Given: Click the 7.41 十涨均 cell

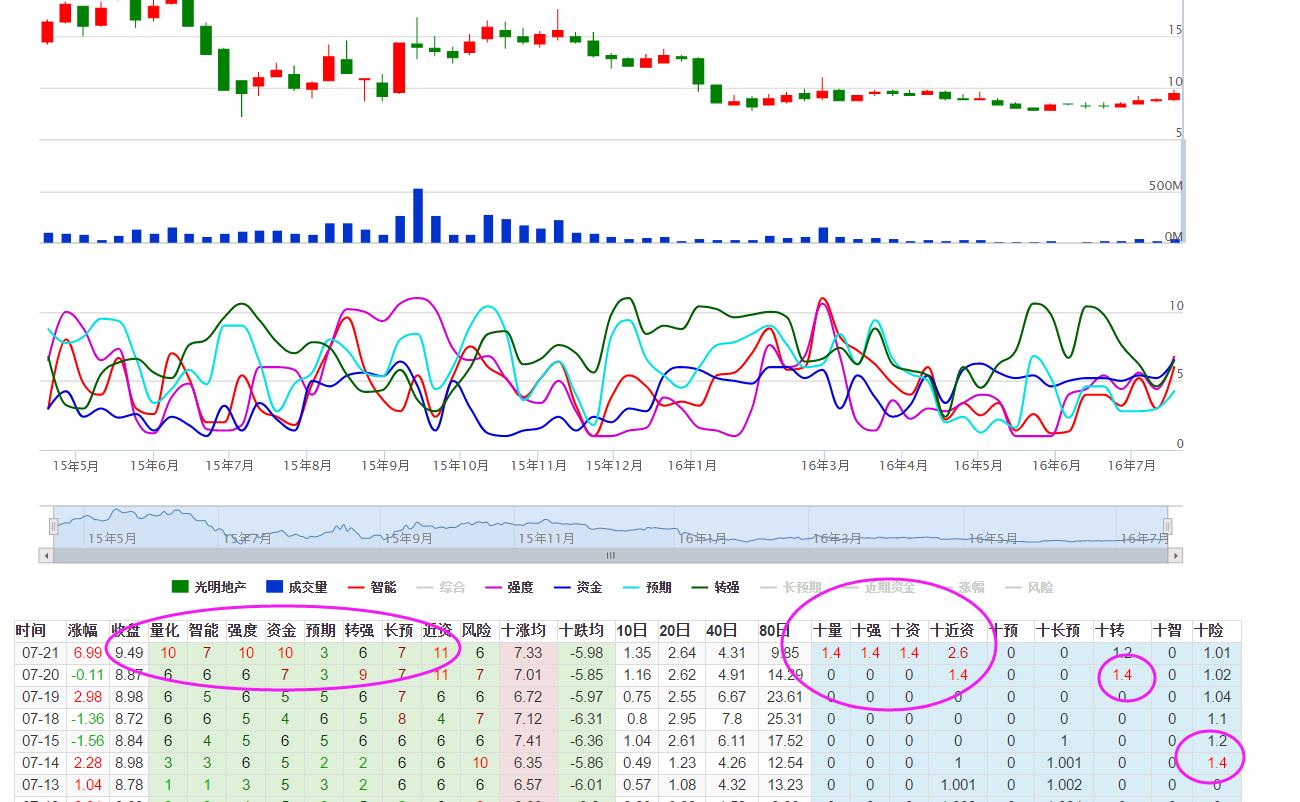Looking at the screenshot, I should point(528,741).
